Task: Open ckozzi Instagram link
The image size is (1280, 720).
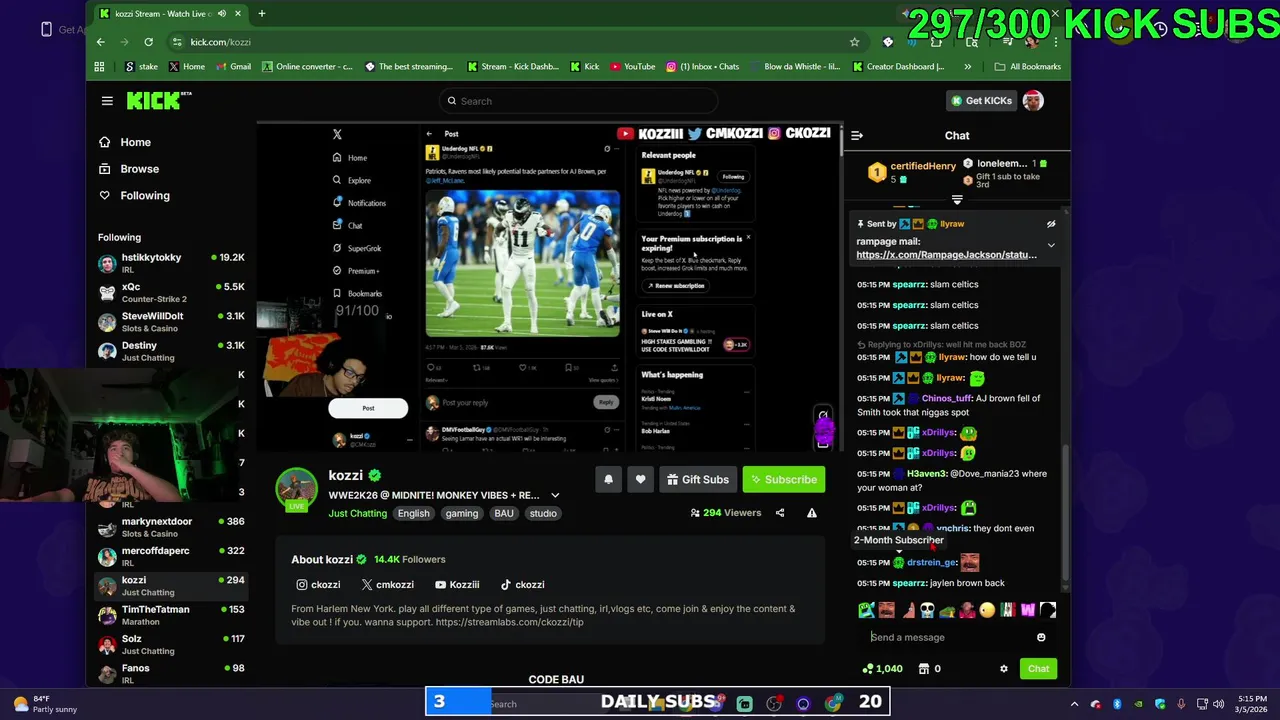Action: coord(318,585)
